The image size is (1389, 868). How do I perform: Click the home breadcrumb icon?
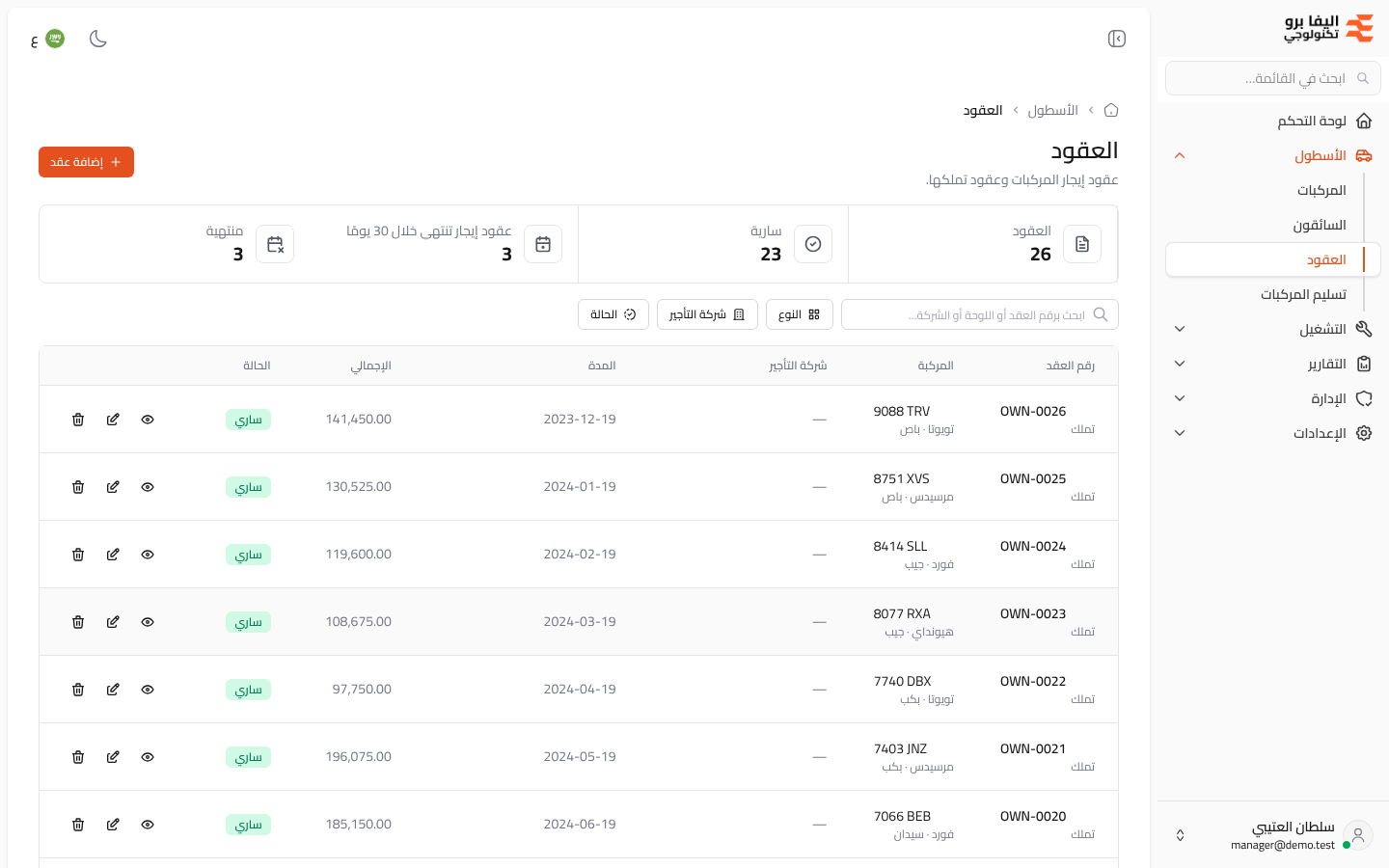pyautogui.click(x=1111, y=110)
